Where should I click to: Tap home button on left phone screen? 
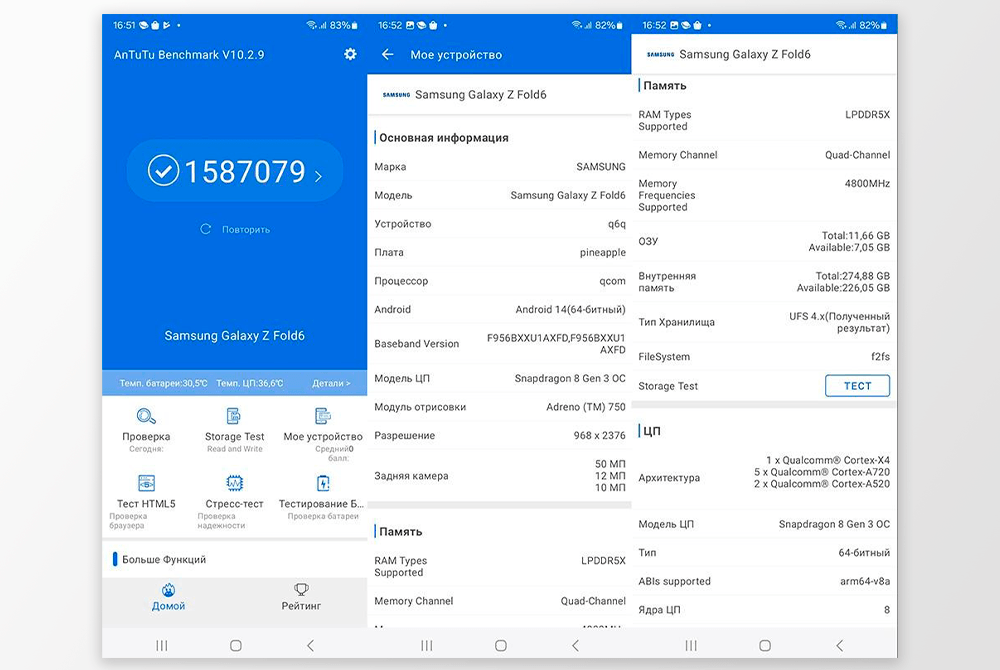pyautogui.click(x=235, y=646)
